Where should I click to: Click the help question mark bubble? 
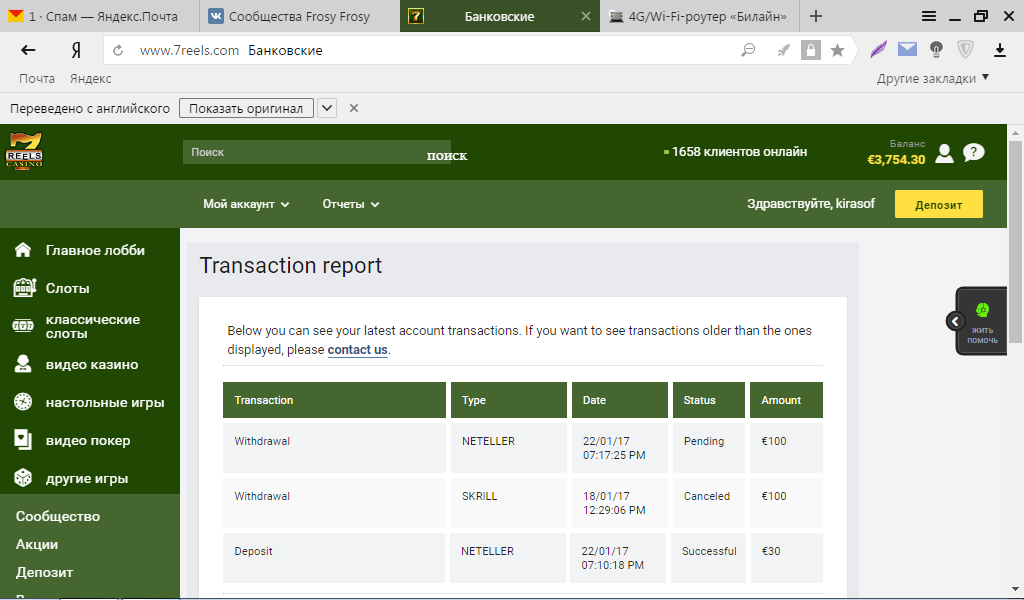973,153
